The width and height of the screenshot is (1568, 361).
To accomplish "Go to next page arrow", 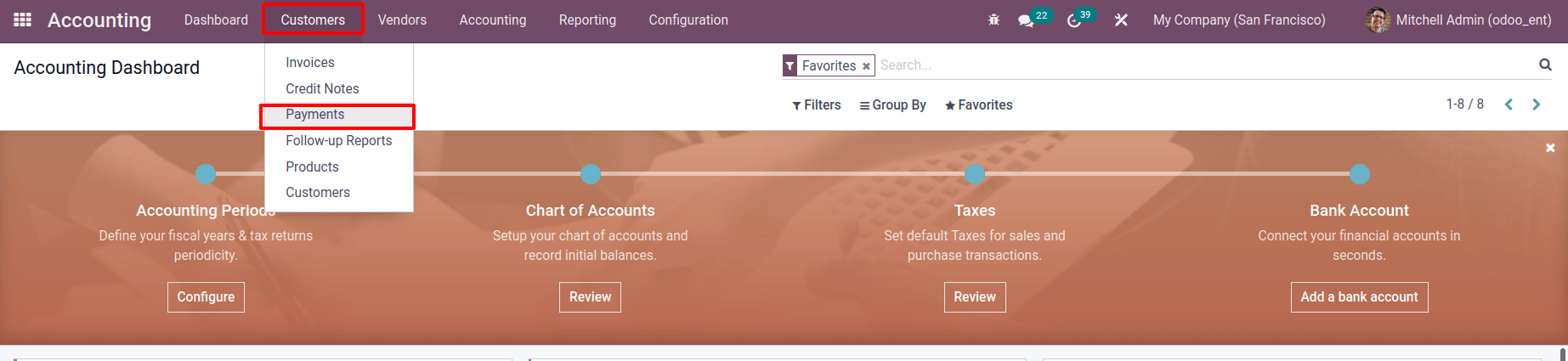I will click(x=1537, y=104).
